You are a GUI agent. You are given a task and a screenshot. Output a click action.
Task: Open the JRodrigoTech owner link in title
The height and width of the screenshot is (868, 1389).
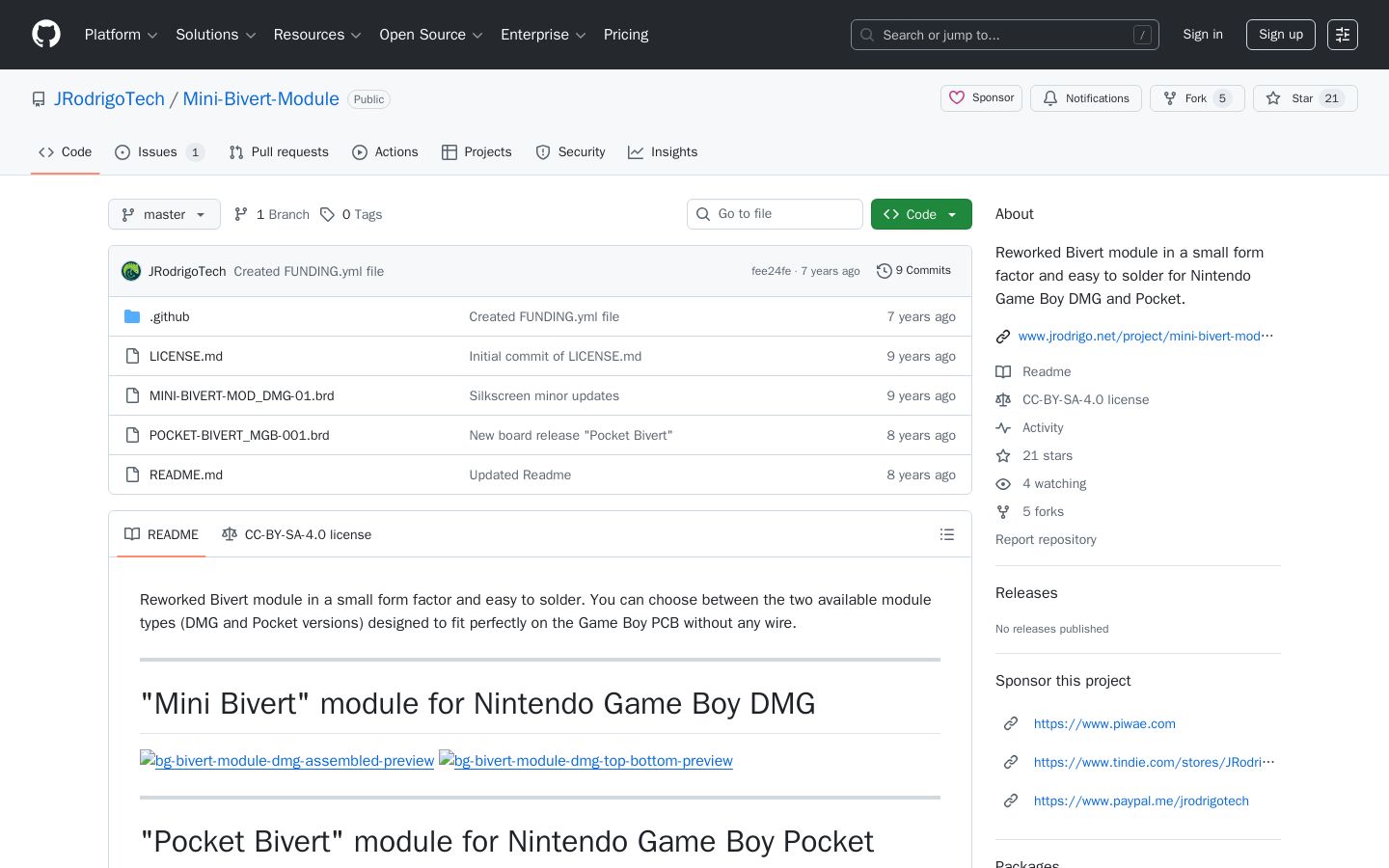(109, 99)
